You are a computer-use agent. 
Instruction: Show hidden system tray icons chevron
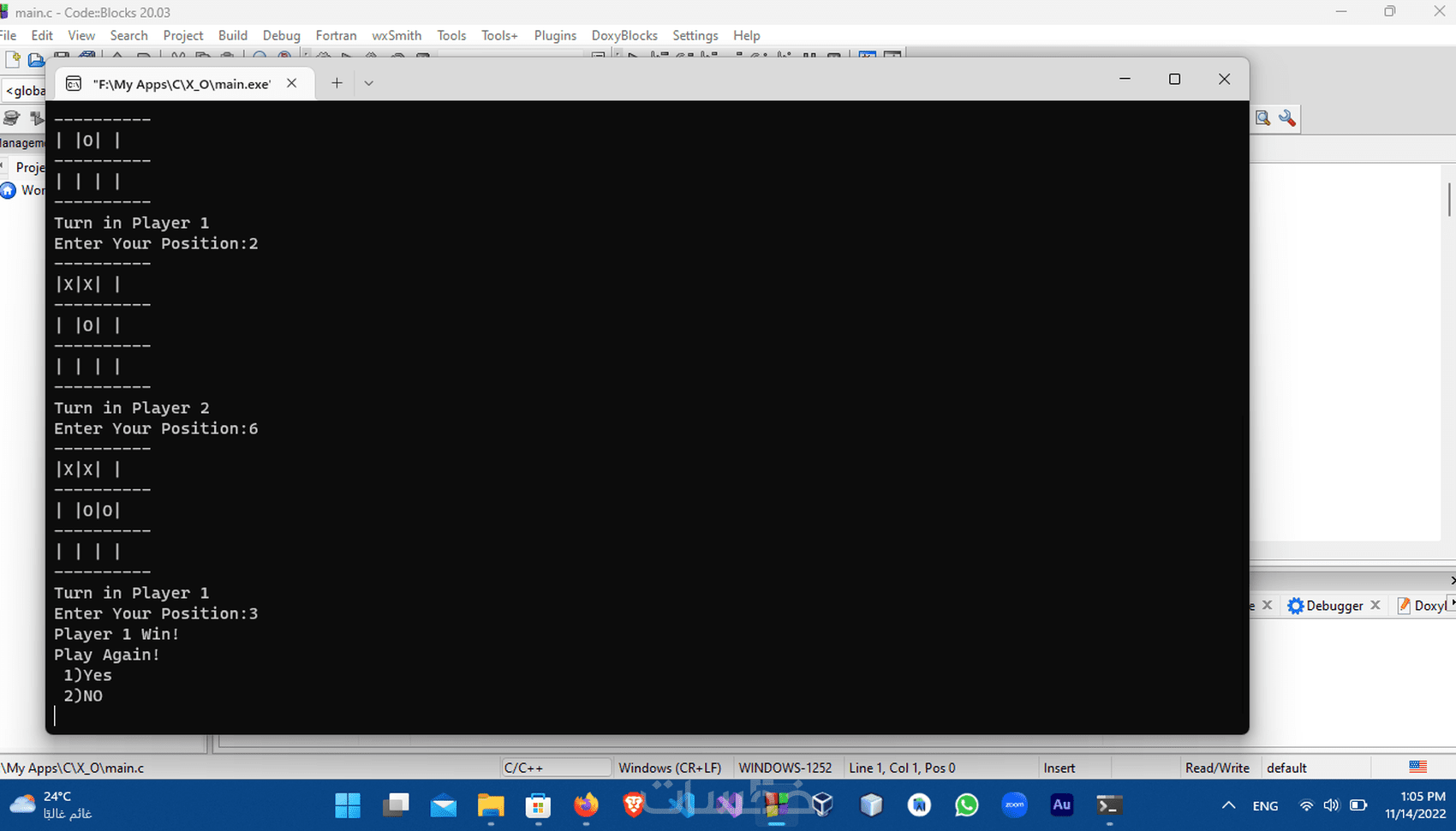pos(1228,805)
